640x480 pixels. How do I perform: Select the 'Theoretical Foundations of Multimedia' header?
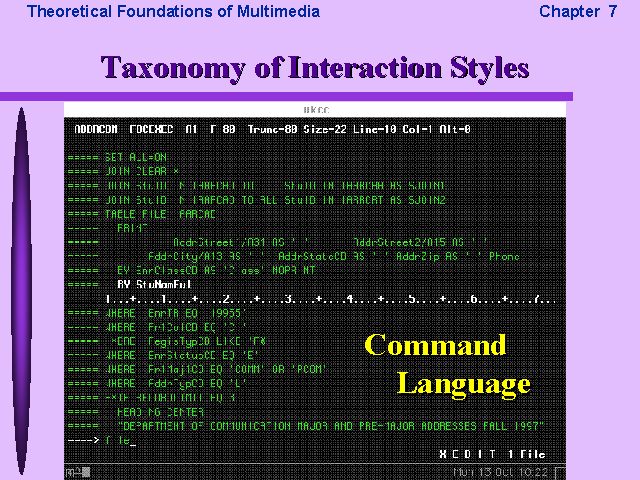173,12
